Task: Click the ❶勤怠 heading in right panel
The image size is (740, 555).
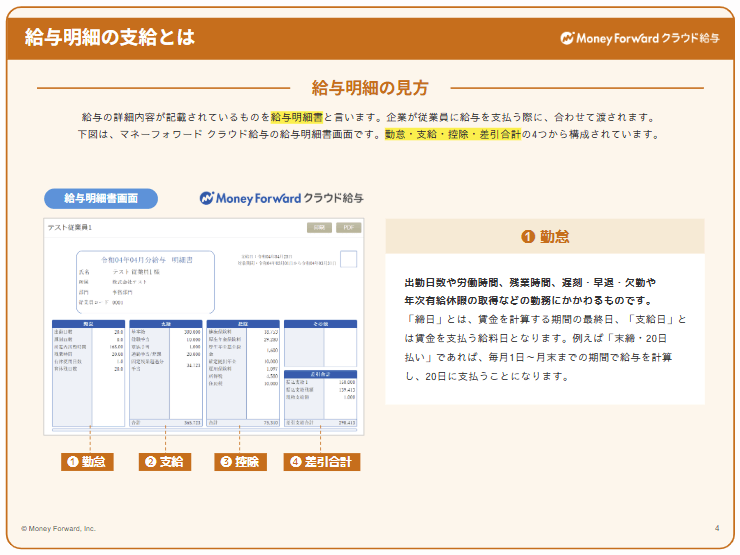Action: (x=545, y=236)
